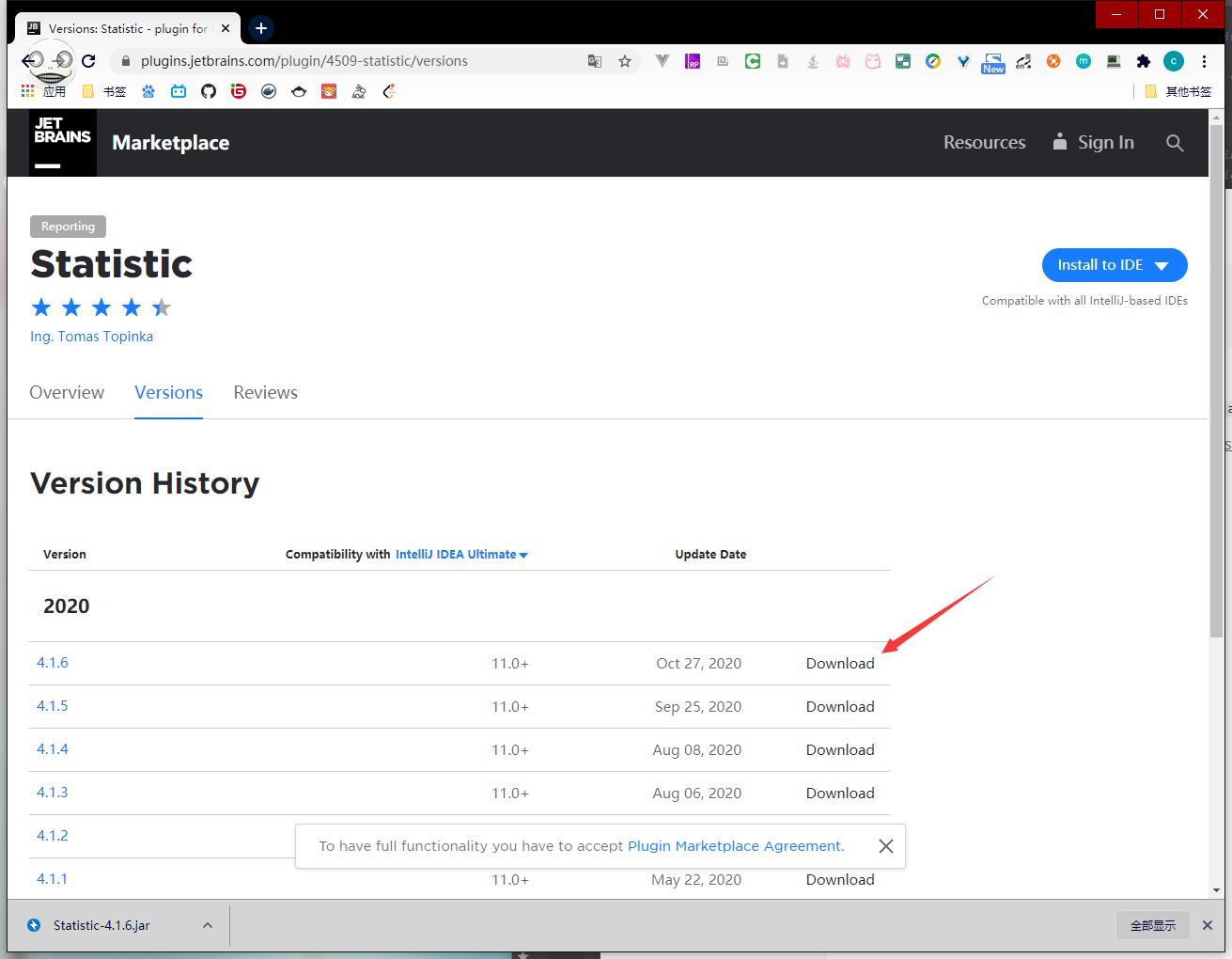Click the URL address bar field
1232x959 pixels.
357,61
